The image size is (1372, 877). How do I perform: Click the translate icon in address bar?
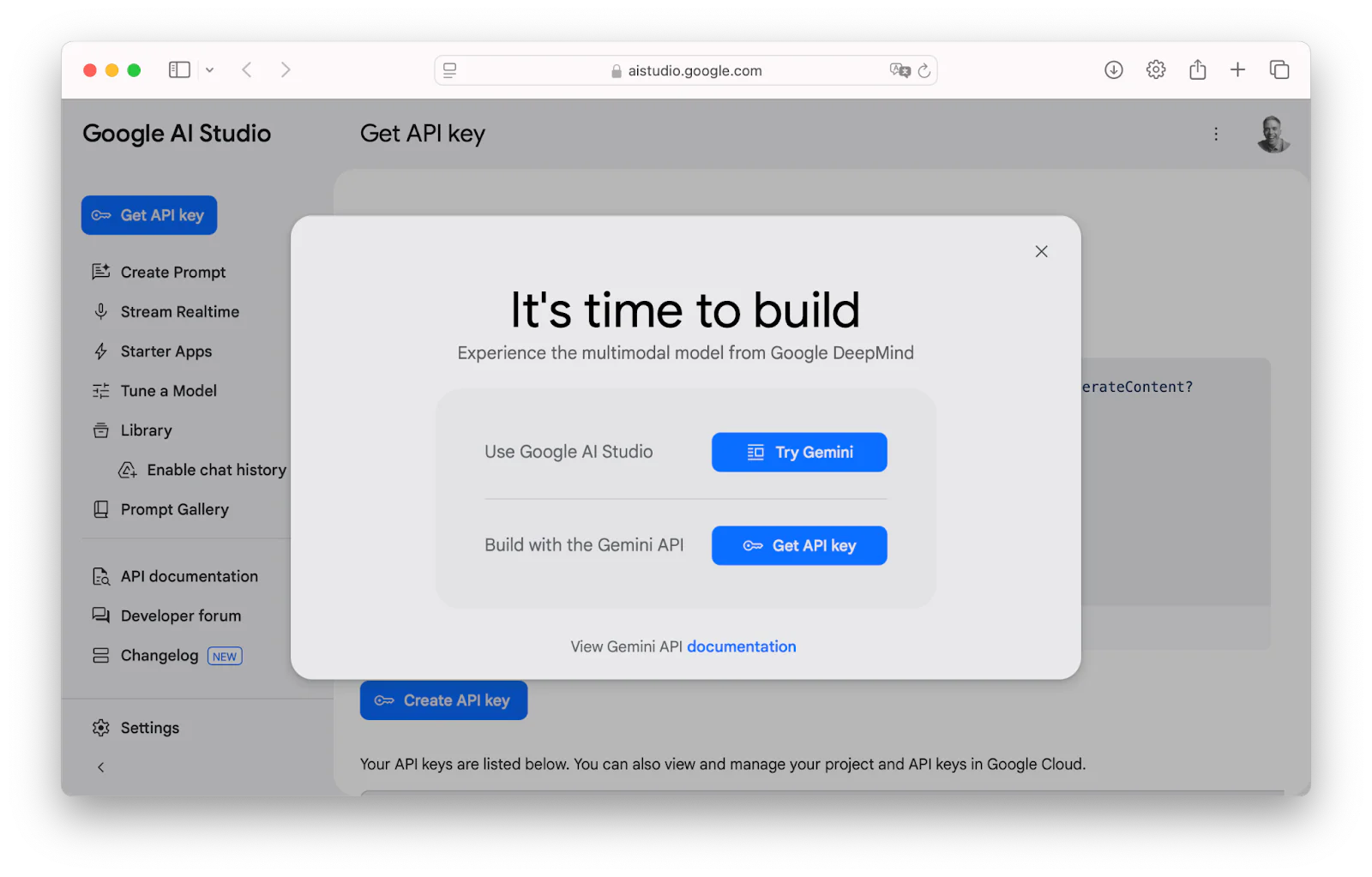point(900,70)
